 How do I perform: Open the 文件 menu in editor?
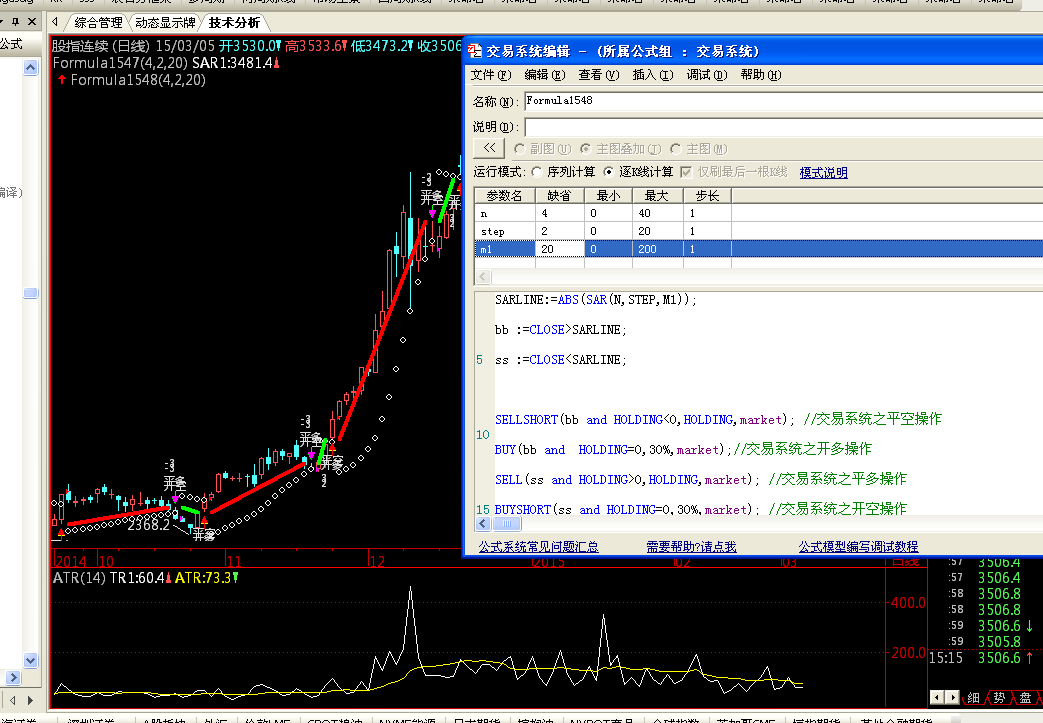pyautogui.click(x=491, y=74)
